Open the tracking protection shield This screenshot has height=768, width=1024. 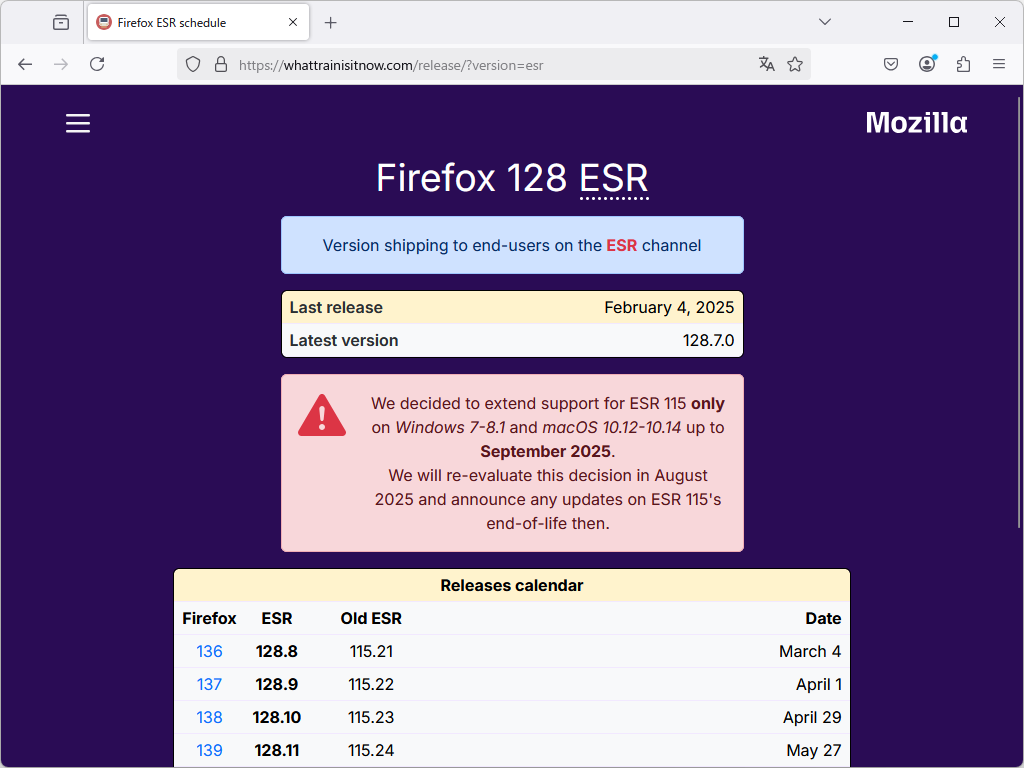pos(191,64)
